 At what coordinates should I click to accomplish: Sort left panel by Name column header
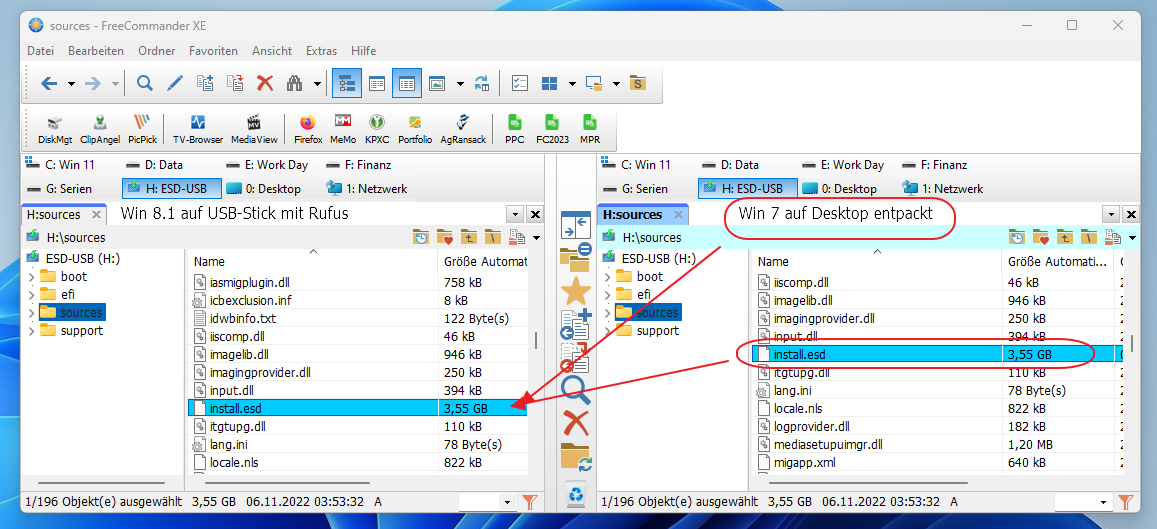point(314,261)
